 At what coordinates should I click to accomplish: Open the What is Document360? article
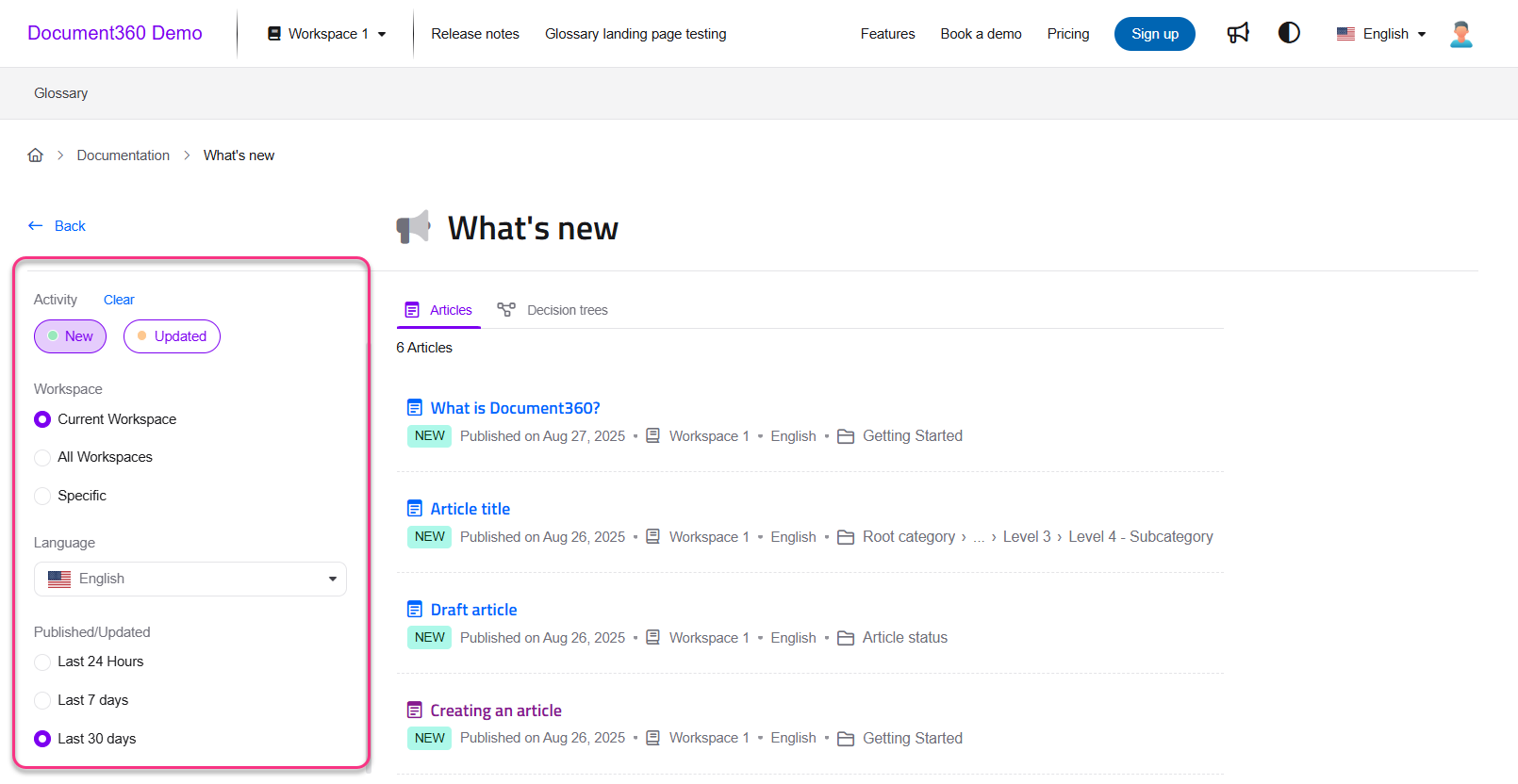[515, 408]
